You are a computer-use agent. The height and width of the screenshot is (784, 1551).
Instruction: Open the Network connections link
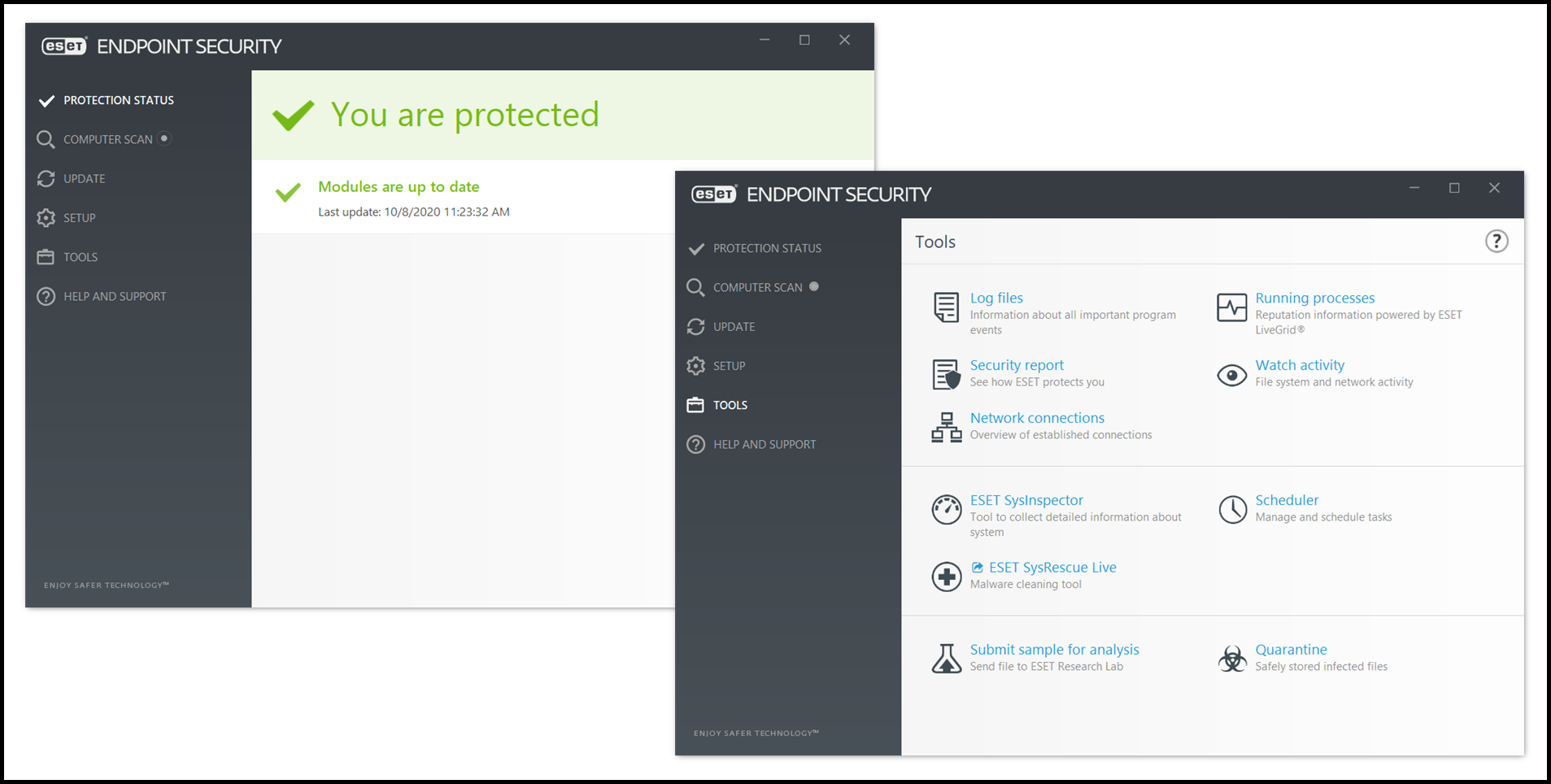(x=1037, y=417)
